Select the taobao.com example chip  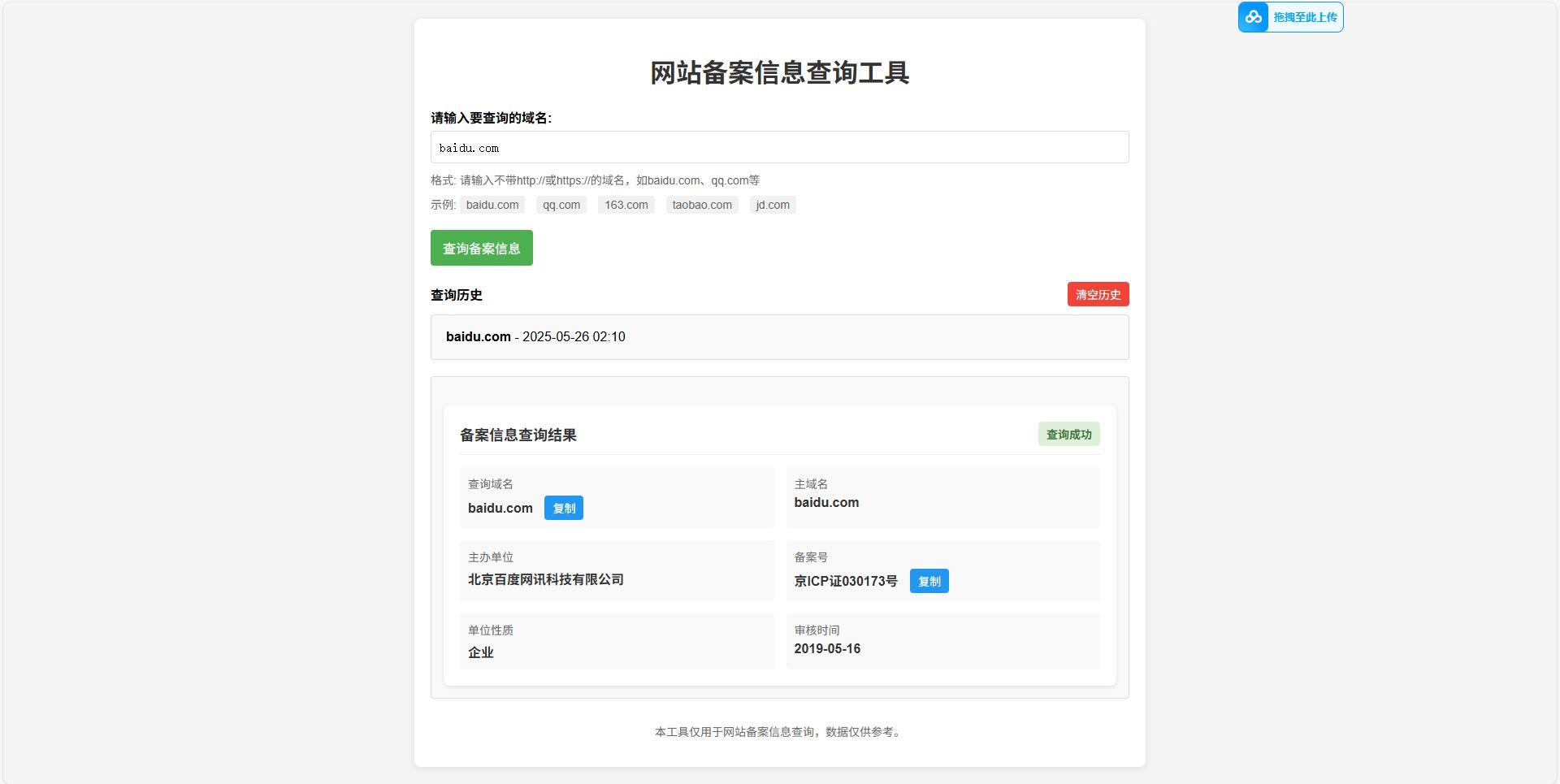tap(702, 205)
